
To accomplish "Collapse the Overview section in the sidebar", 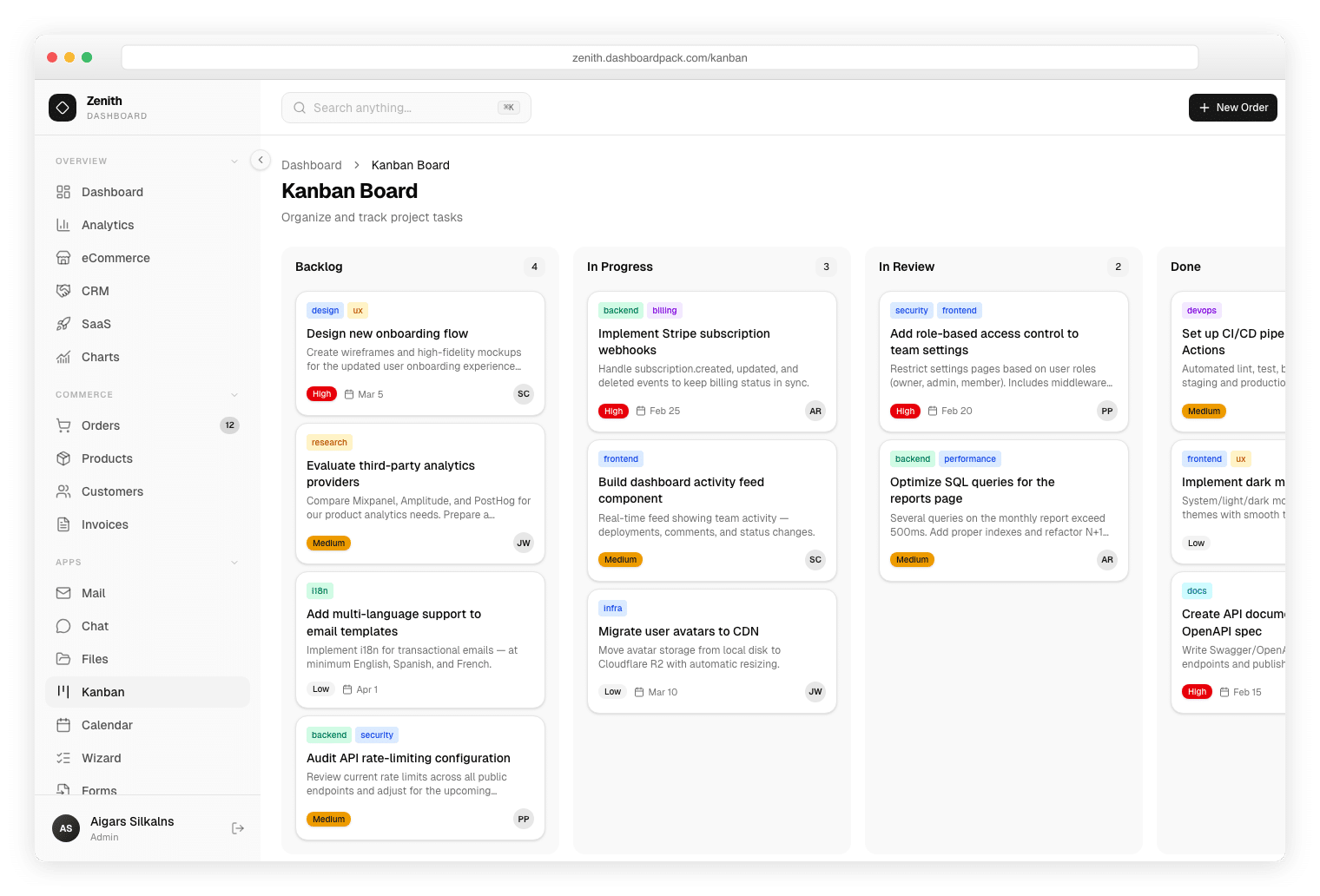I will (x=234, y=161).
